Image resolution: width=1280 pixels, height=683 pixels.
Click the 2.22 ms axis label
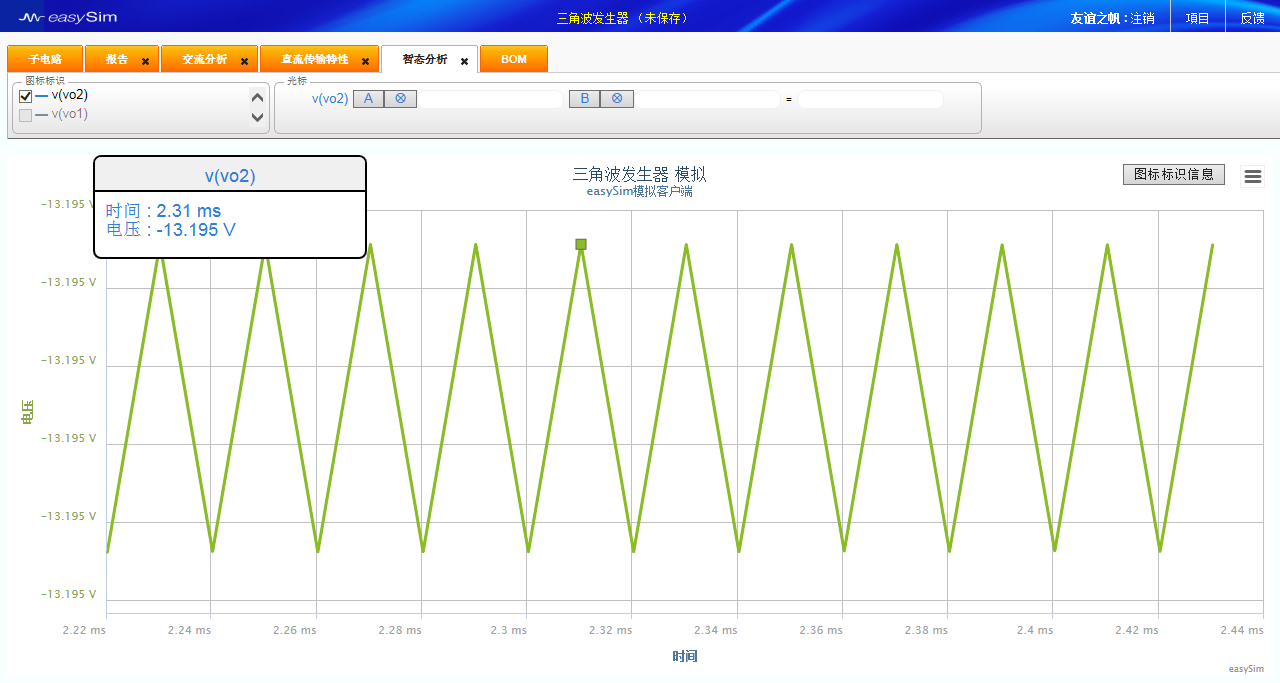point(84,630)
